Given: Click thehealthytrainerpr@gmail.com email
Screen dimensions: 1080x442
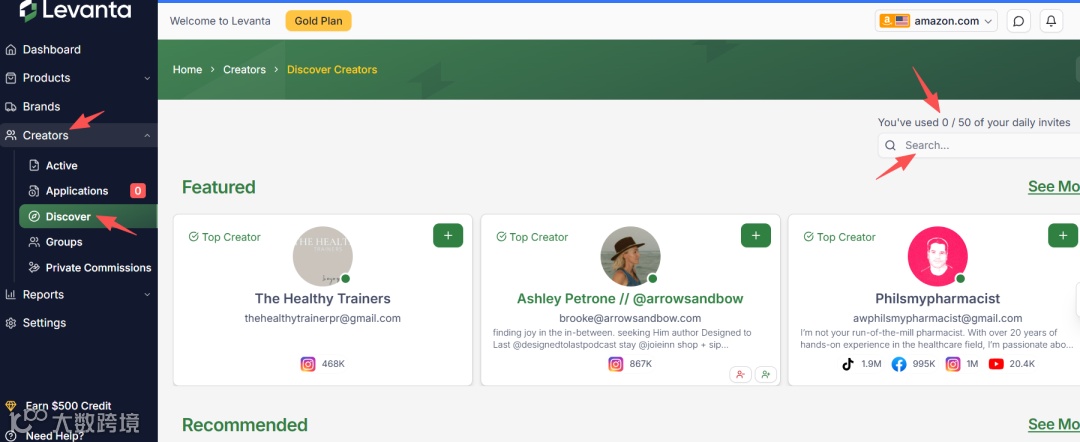Looking at the screenshot, I should pyautogui.click(x=322, y=318).
